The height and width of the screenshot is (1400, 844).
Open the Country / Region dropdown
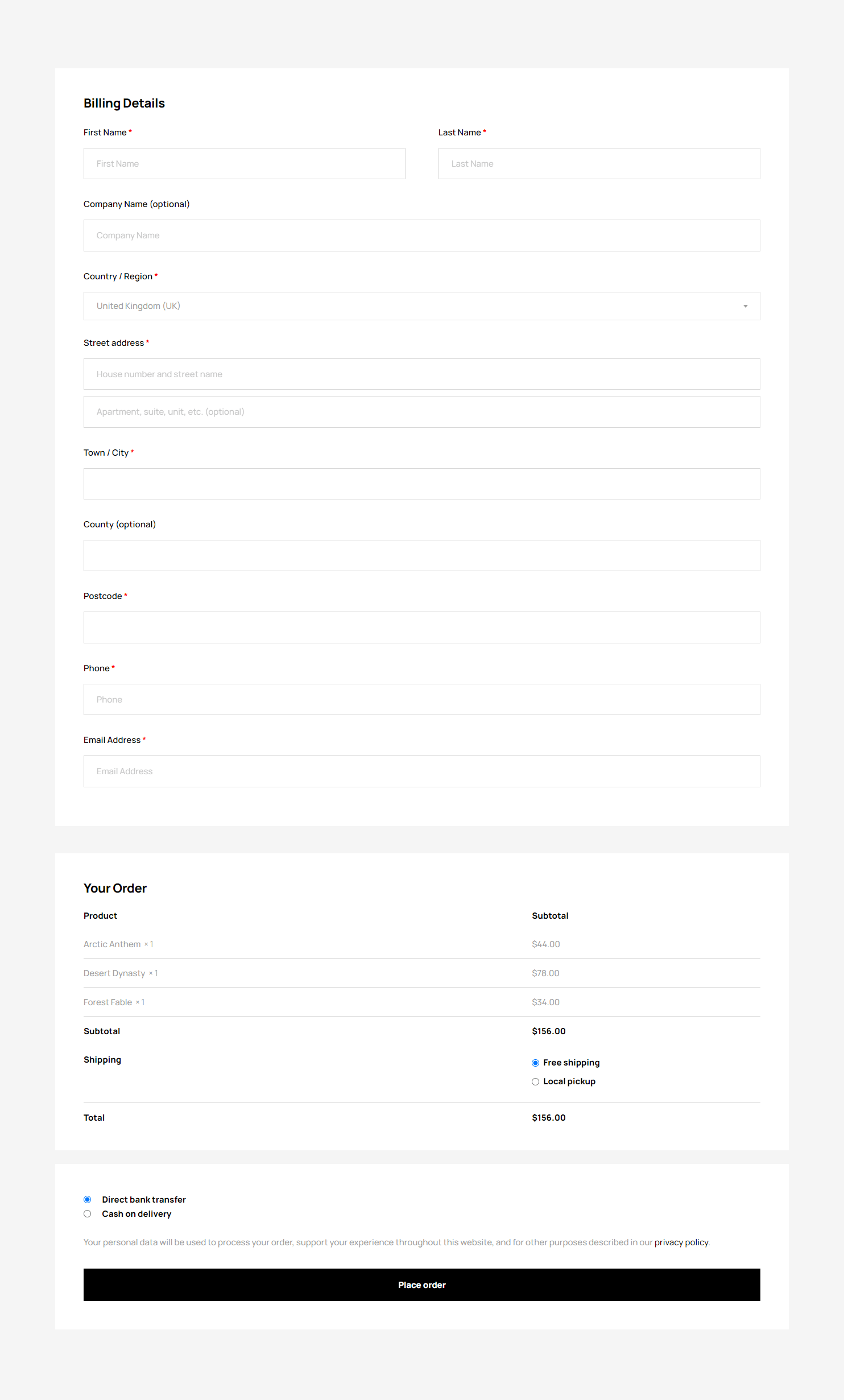coord(421,306)
